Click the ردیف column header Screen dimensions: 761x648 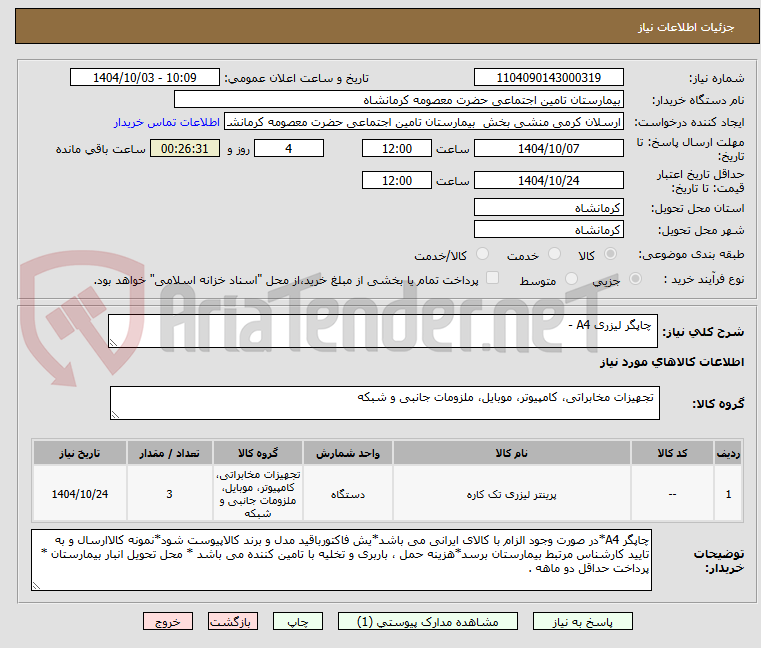pos(728,453)
